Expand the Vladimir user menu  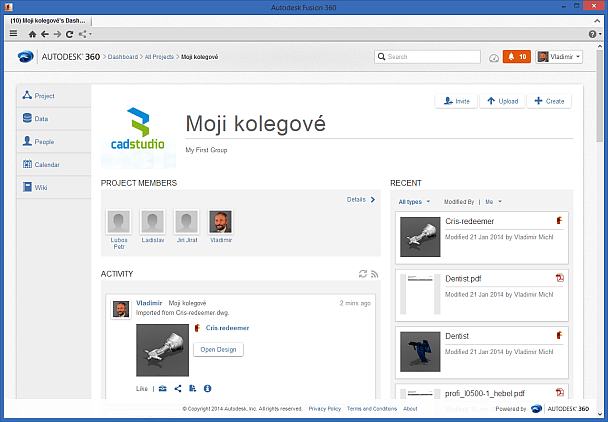click(x=559, y=57)
